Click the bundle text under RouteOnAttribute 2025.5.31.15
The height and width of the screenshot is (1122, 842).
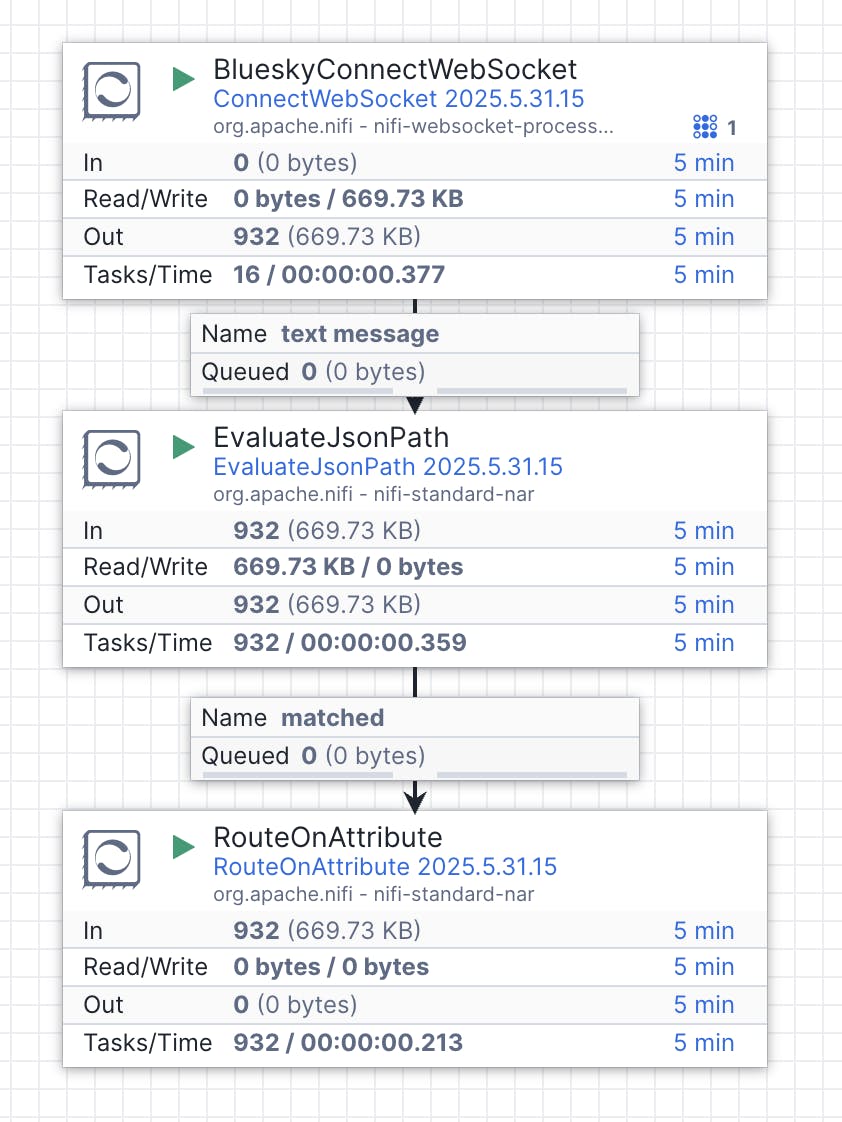pyautogui.click(x=373, y=894)
